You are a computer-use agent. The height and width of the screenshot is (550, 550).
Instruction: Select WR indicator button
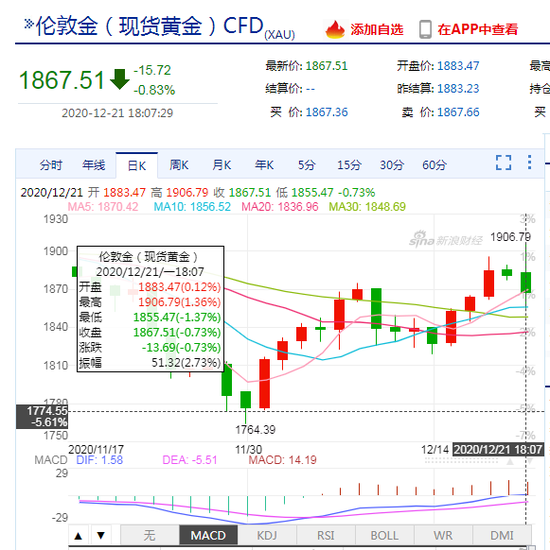pos(443,536)
